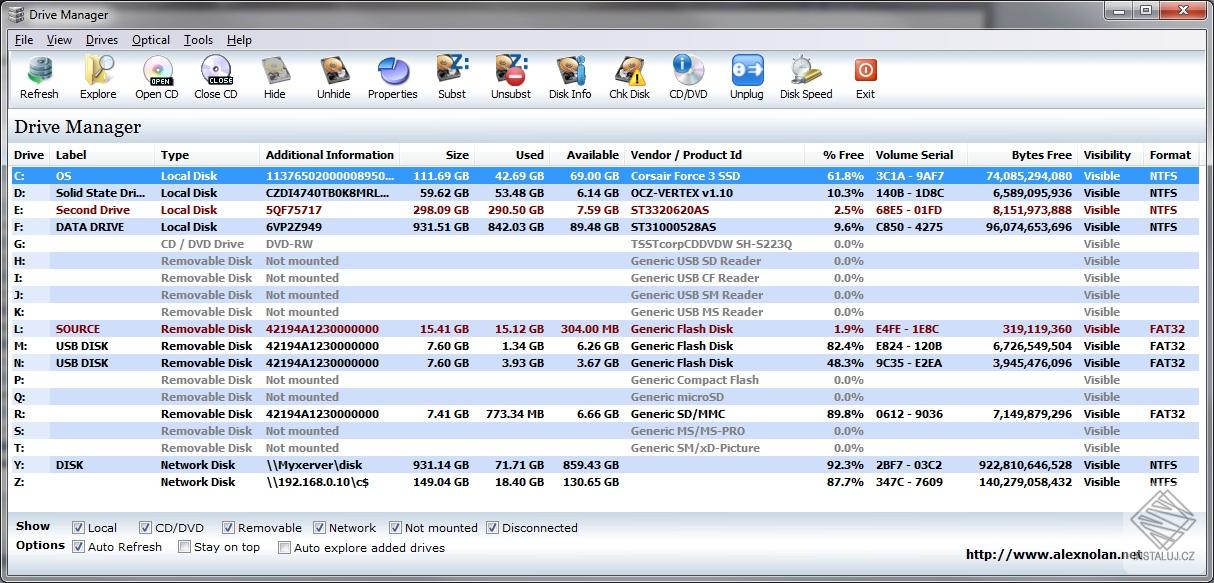Uncheck the Not mounted filter checkbox
The height and width of the screenshot is (583, 1214).
pos(397,527)
